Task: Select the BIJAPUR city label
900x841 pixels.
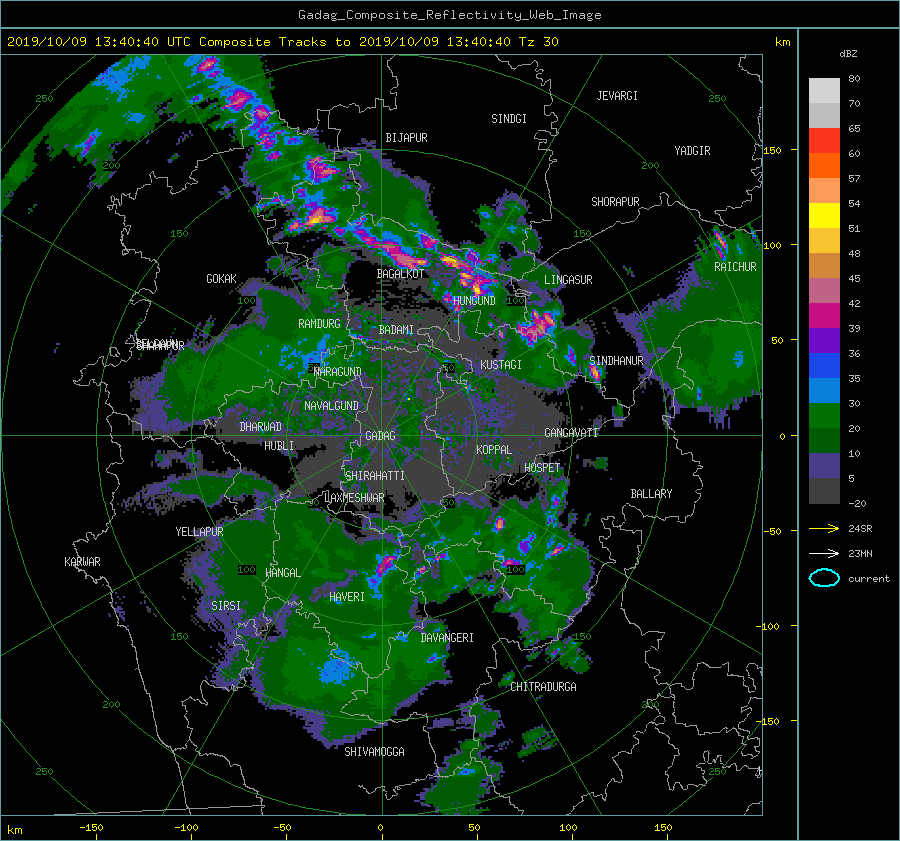Action: pos(406,138)
